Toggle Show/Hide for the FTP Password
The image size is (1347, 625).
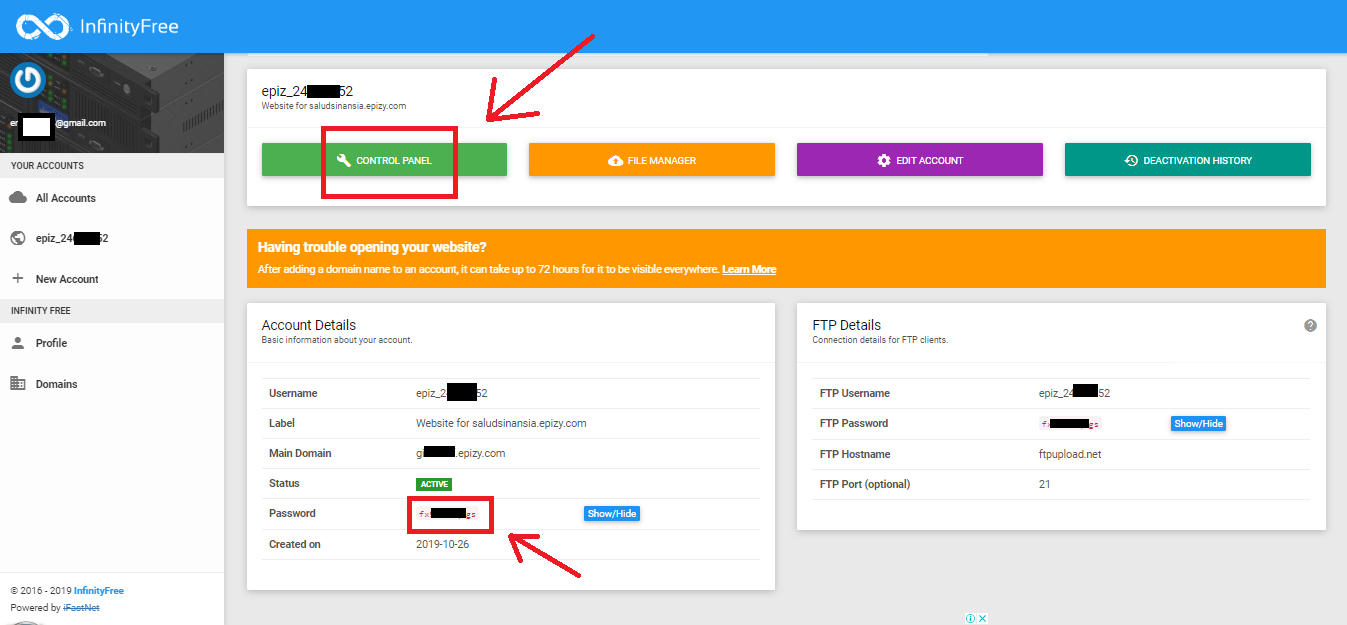click(1198, 424)
